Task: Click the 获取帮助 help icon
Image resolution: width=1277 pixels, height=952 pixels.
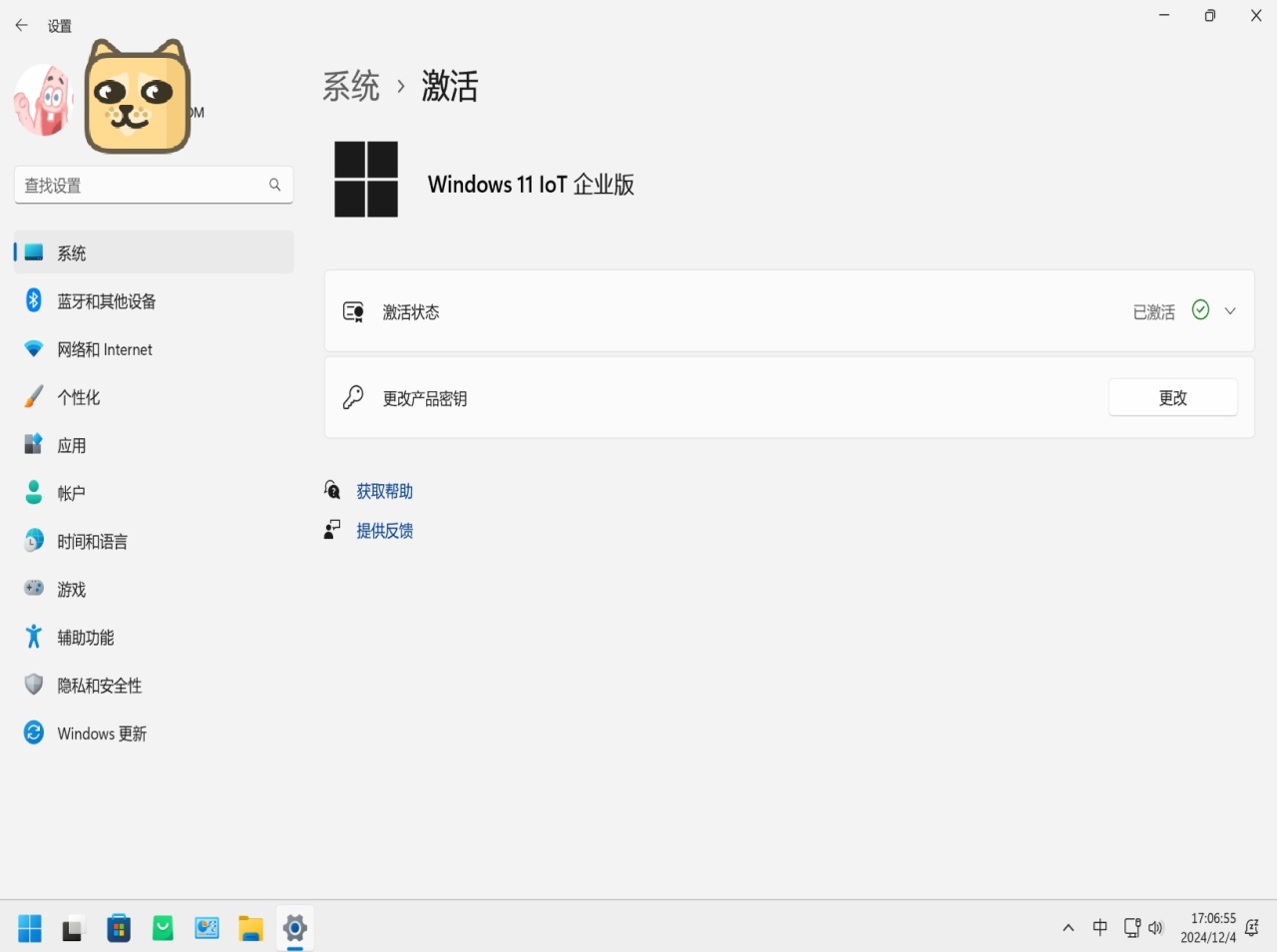Action: coord(332,490)
